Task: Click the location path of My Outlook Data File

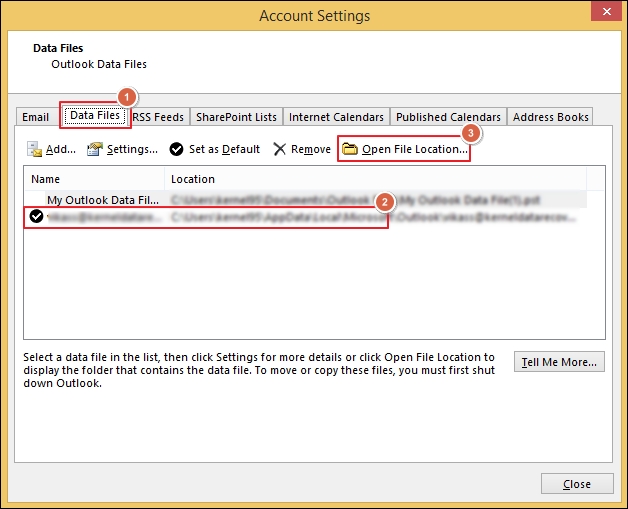Action: [x=355, y=199]
